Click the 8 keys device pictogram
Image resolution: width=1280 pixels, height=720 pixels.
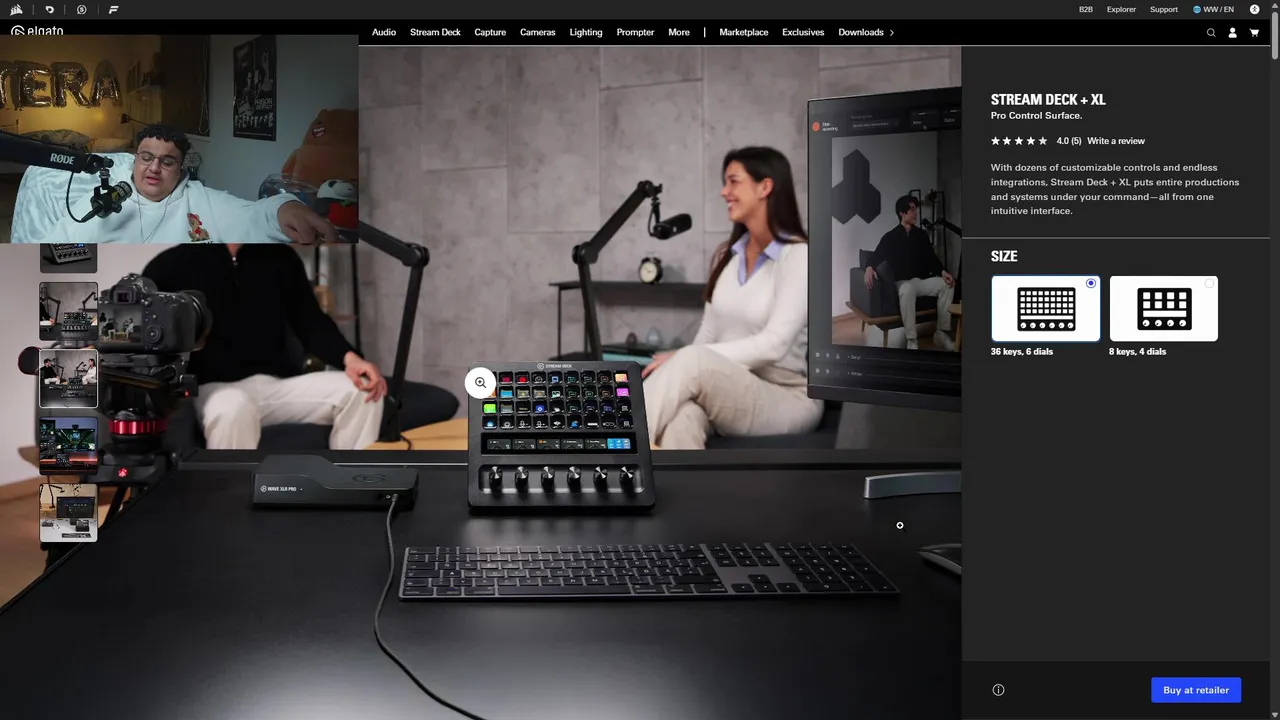1164,309
